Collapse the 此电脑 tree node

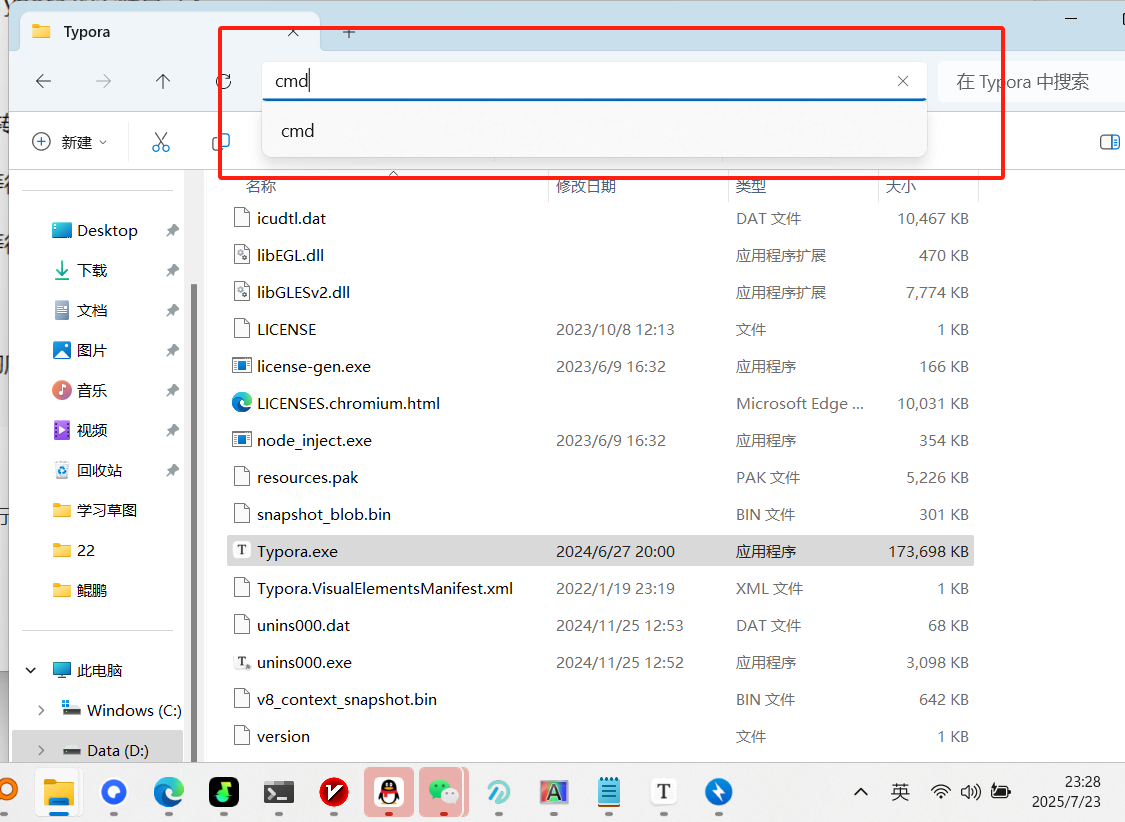point(31,671)
